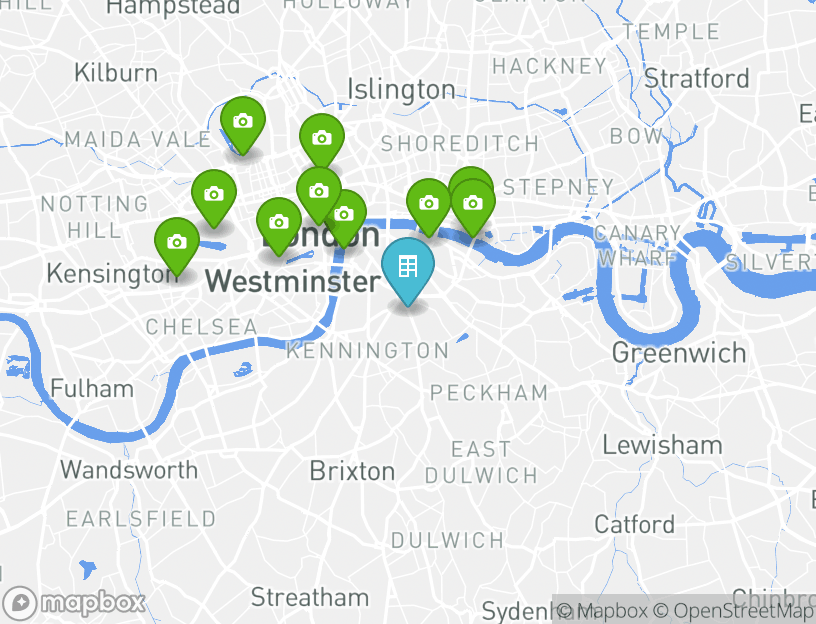
Task: Click the Westminster map label
Action: 293,282
